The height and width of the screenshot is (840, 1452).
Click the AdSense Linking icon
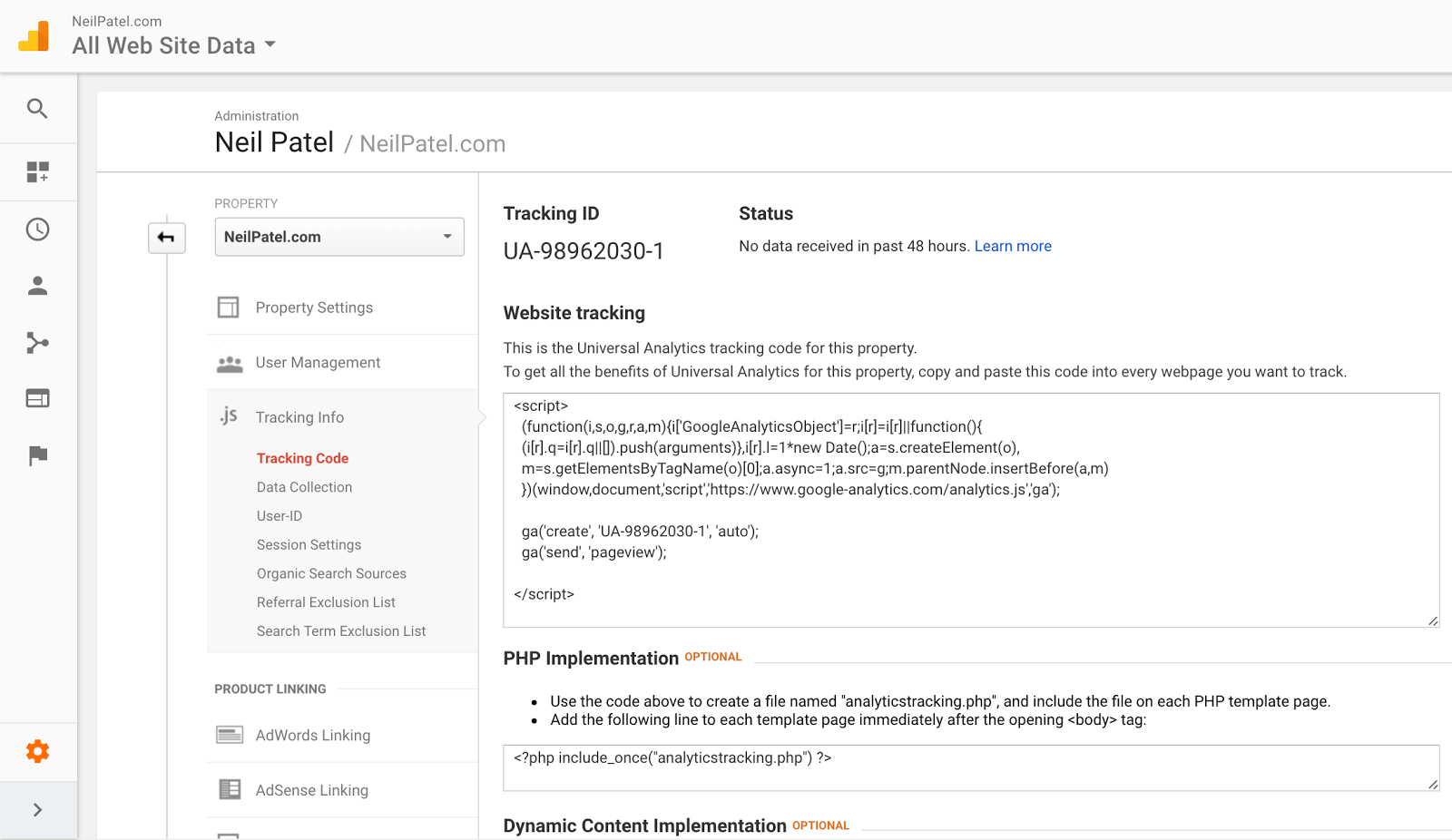click(x=230, y=789)
